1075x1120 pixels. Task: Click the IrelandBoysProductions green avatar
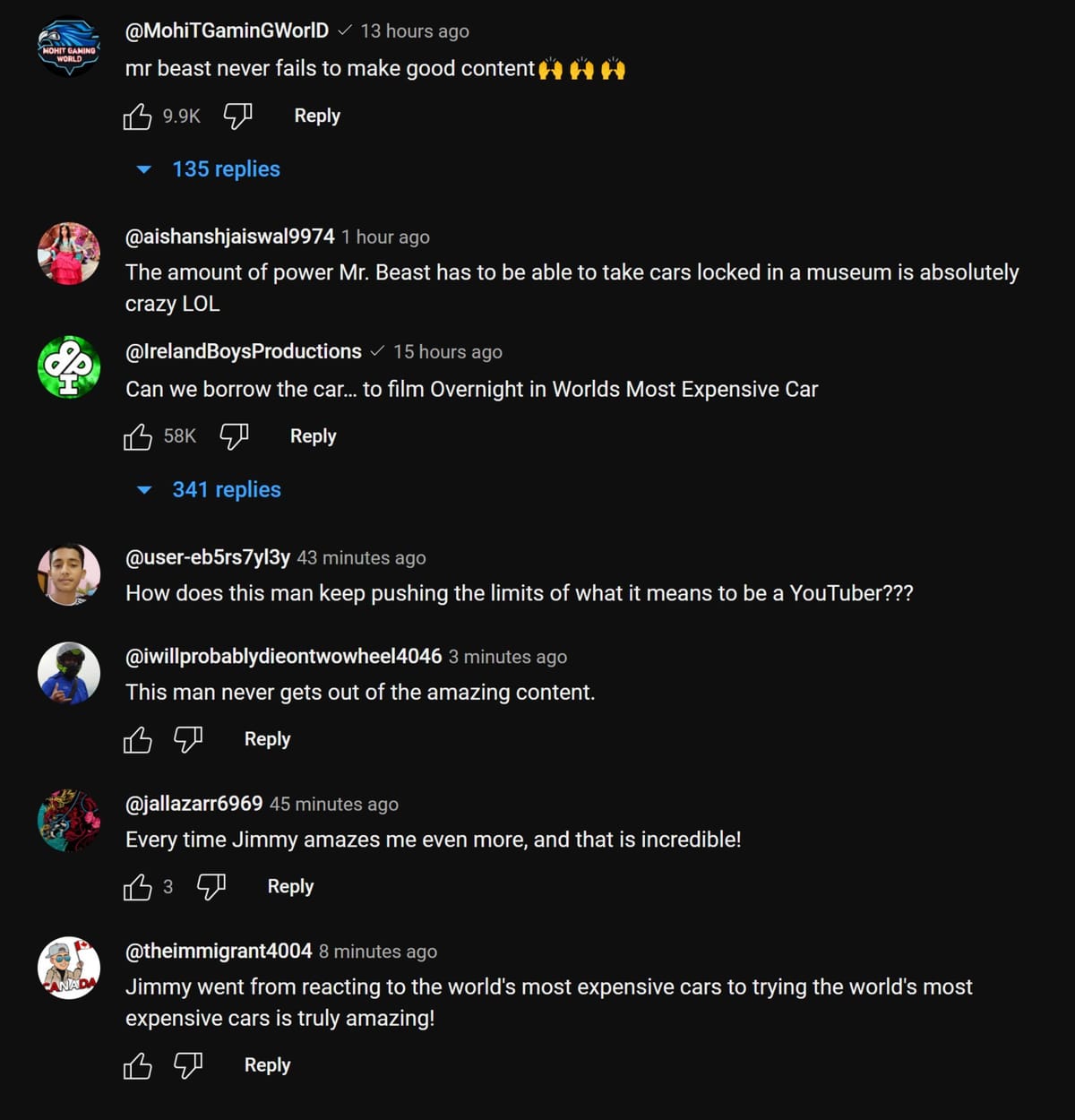point(69,367)
